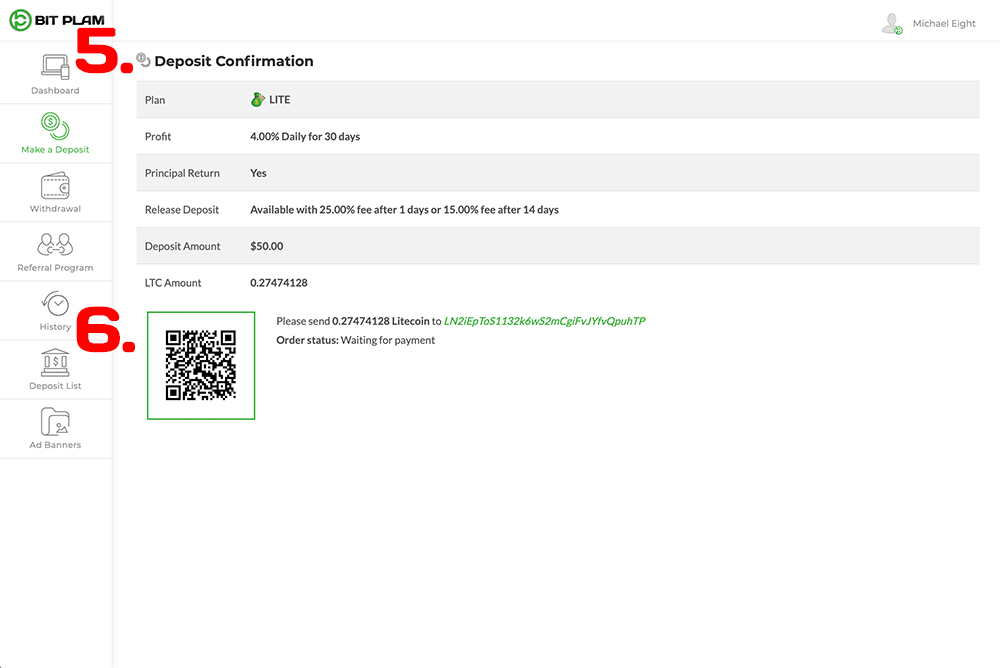Select the Make a Deposit coins icon
This screenshot has height=668, width=1000.
coord(55,126)
